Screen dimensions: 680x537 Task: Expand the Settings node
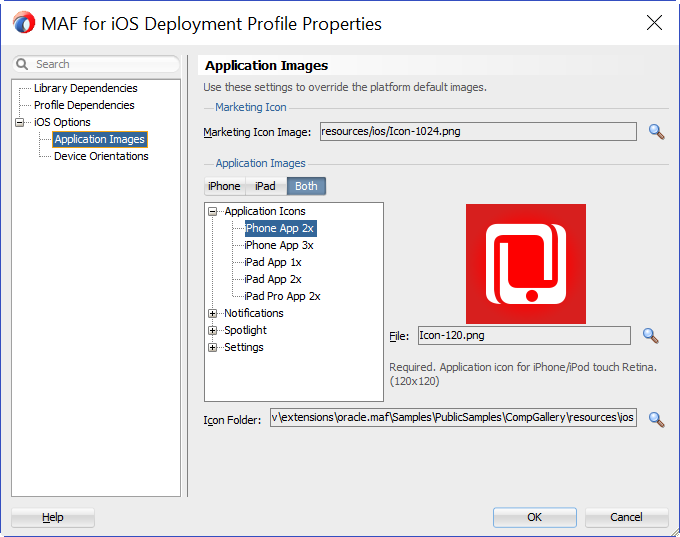tap(212, 347)
